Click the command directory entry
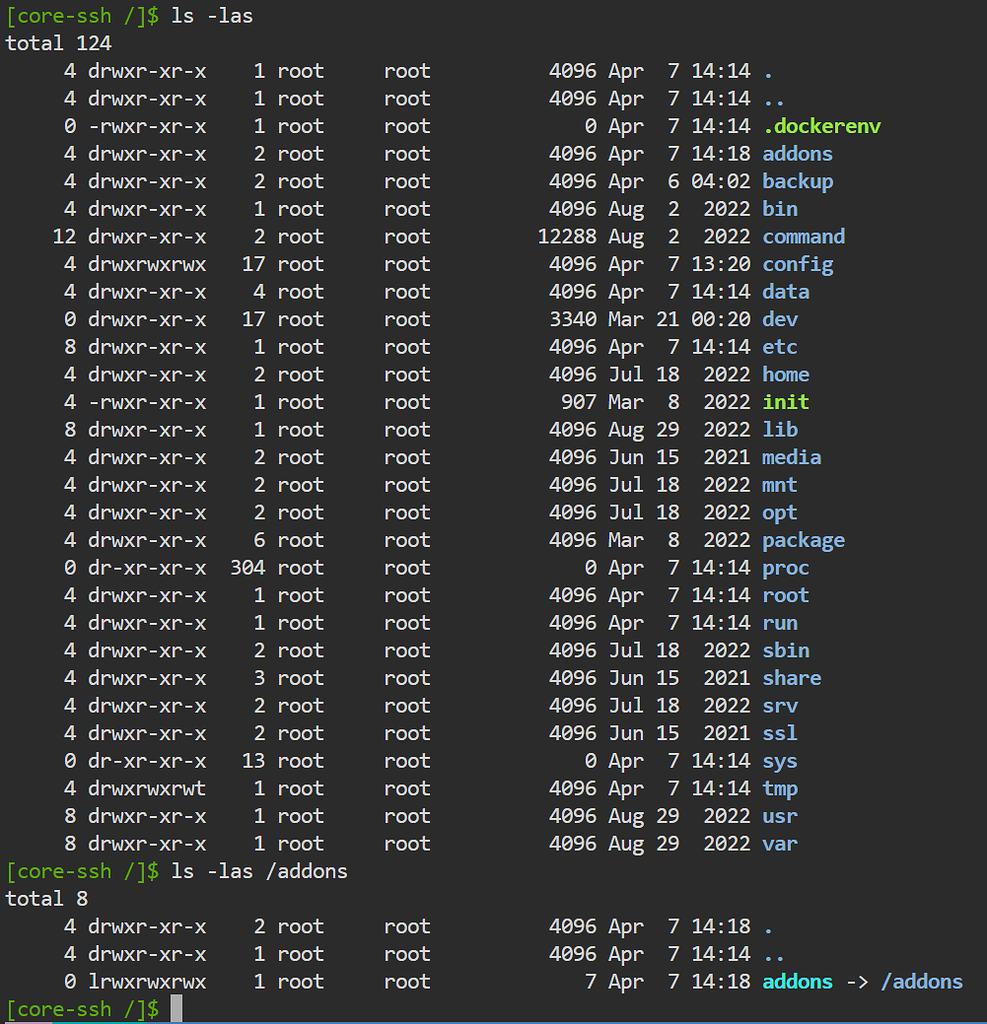 [x=803, y=236]
